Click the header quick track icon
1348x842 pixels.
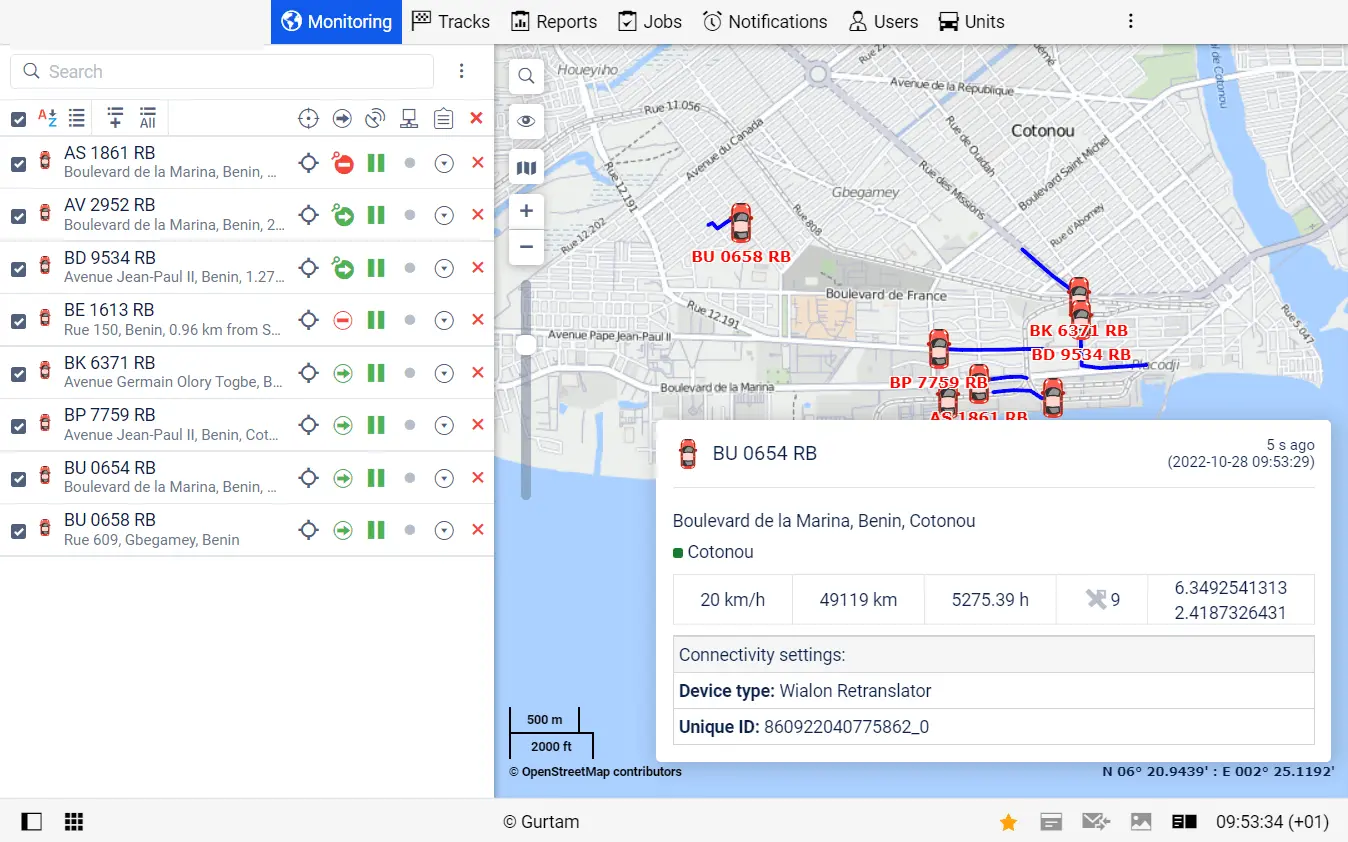[x=375, y=119]
